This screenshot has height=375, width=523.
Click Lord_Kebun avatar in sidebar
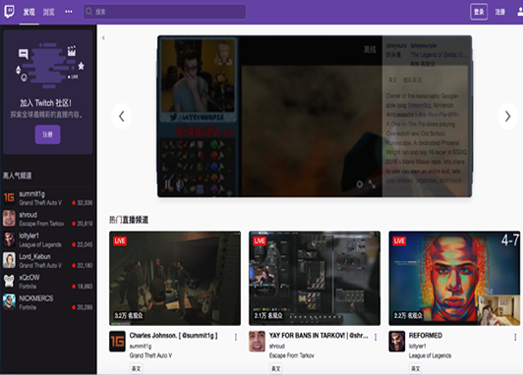[x=9, y=260]
